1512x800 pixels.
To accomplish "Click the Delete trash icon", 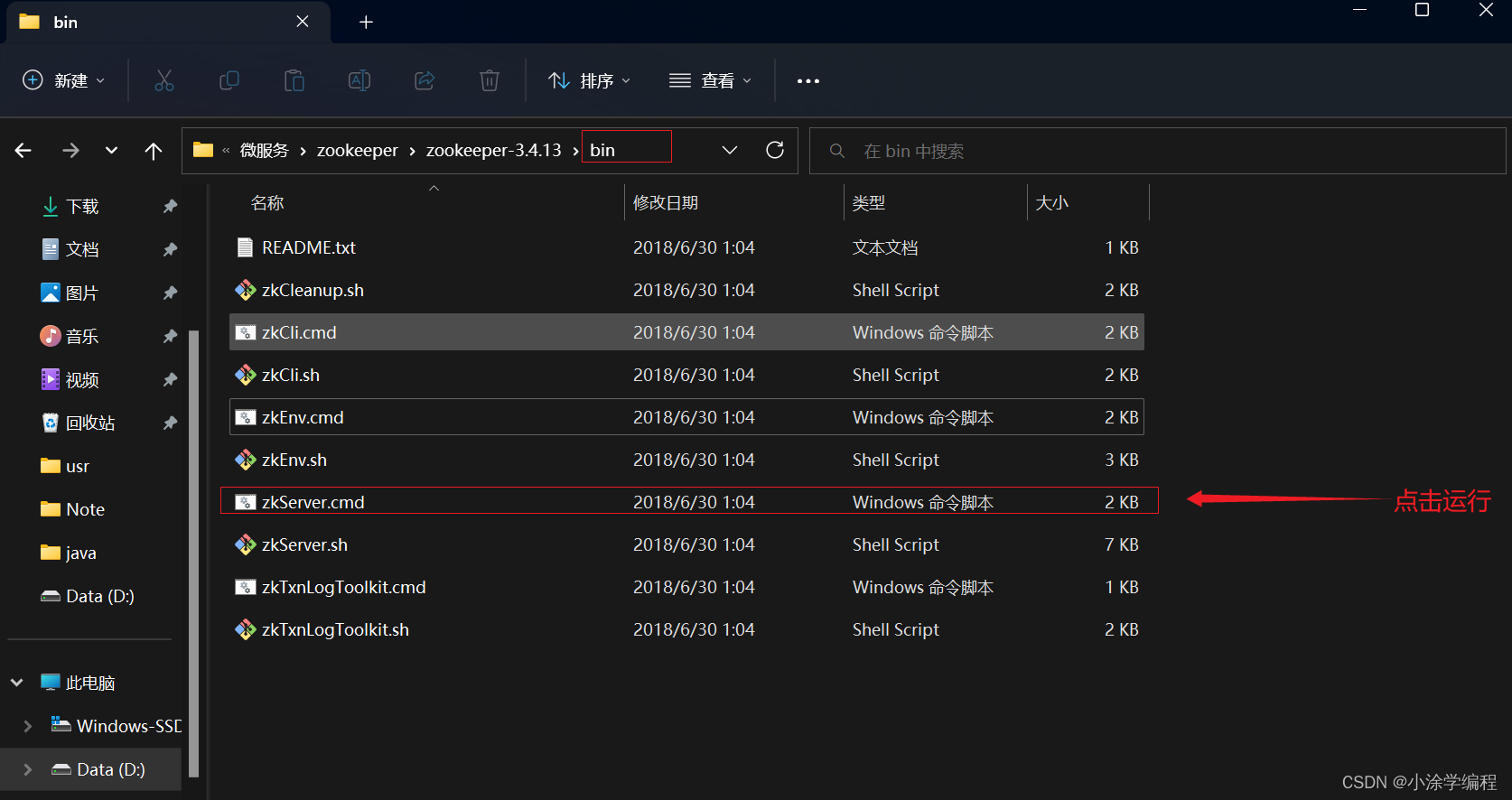I will click(x=490, y=80).
